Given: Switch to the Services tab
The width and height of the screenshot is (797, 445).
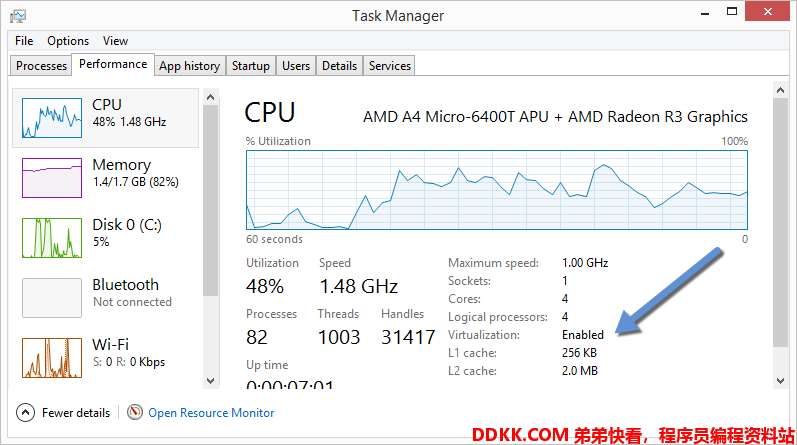Looking at the screenshot, I should point(390,66).
